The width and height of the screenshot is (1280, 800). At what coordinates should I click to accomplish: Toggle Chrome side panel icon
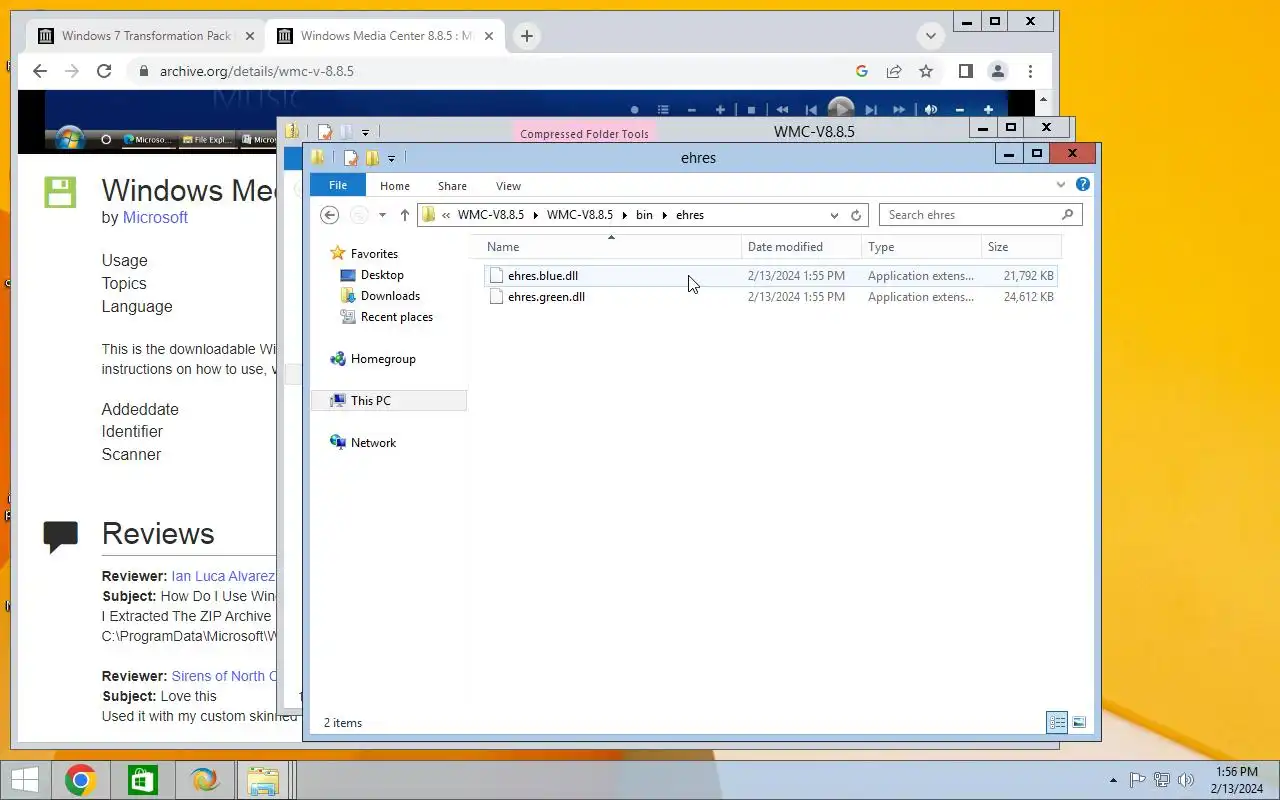click(966, 71)
